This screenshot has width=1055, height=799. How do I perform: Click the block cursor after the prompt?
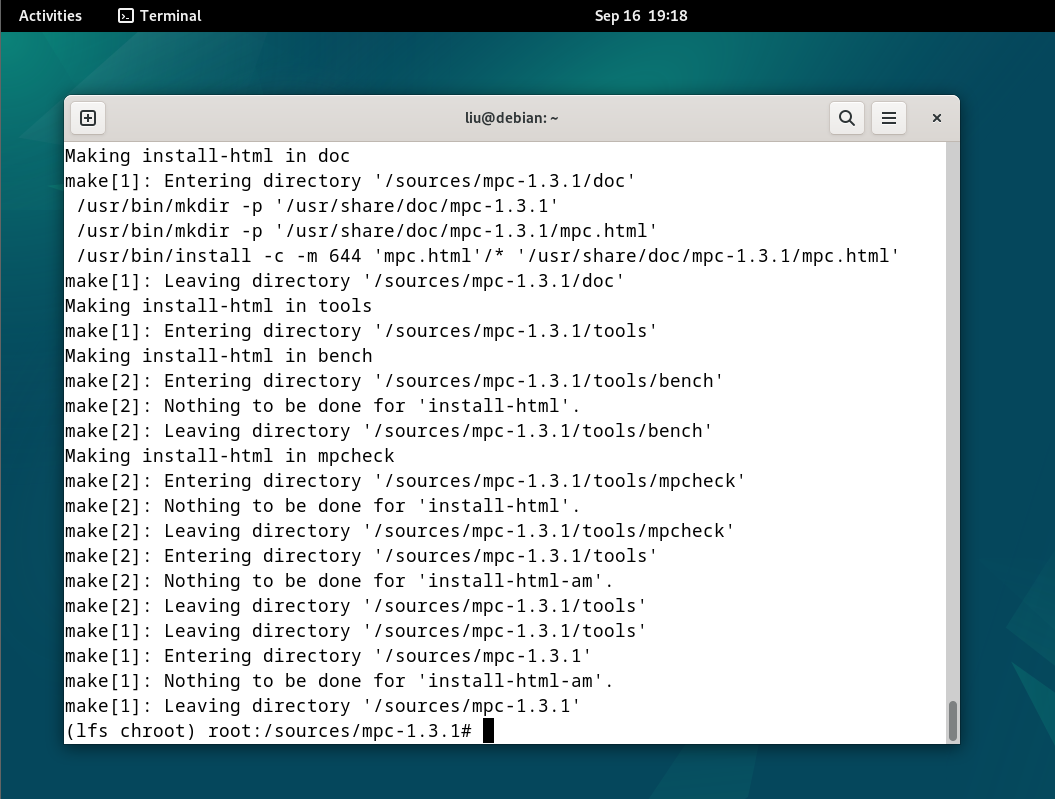tap(488, 730)
